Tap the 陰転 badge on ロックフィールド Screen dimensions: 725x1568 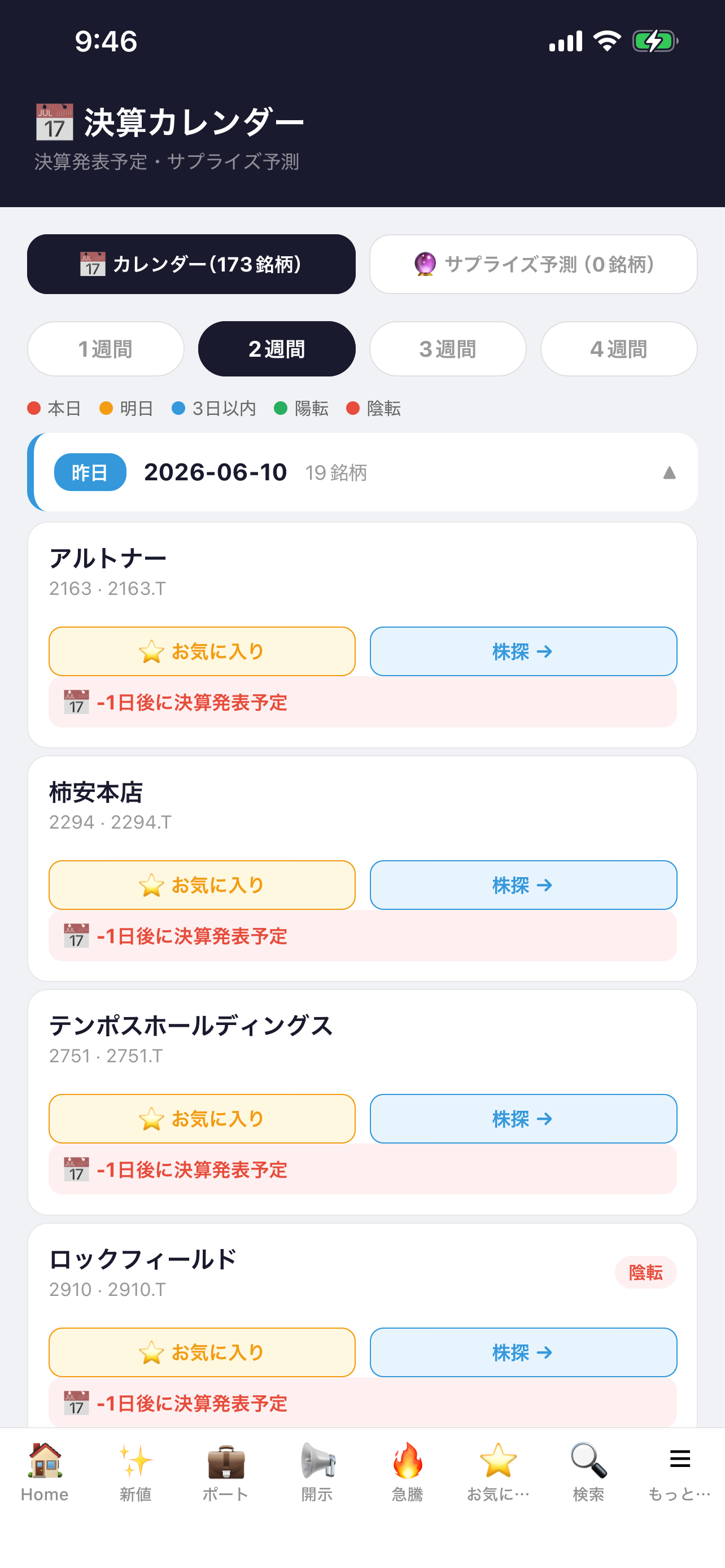pyautogui.click(x=645, y=1272)
